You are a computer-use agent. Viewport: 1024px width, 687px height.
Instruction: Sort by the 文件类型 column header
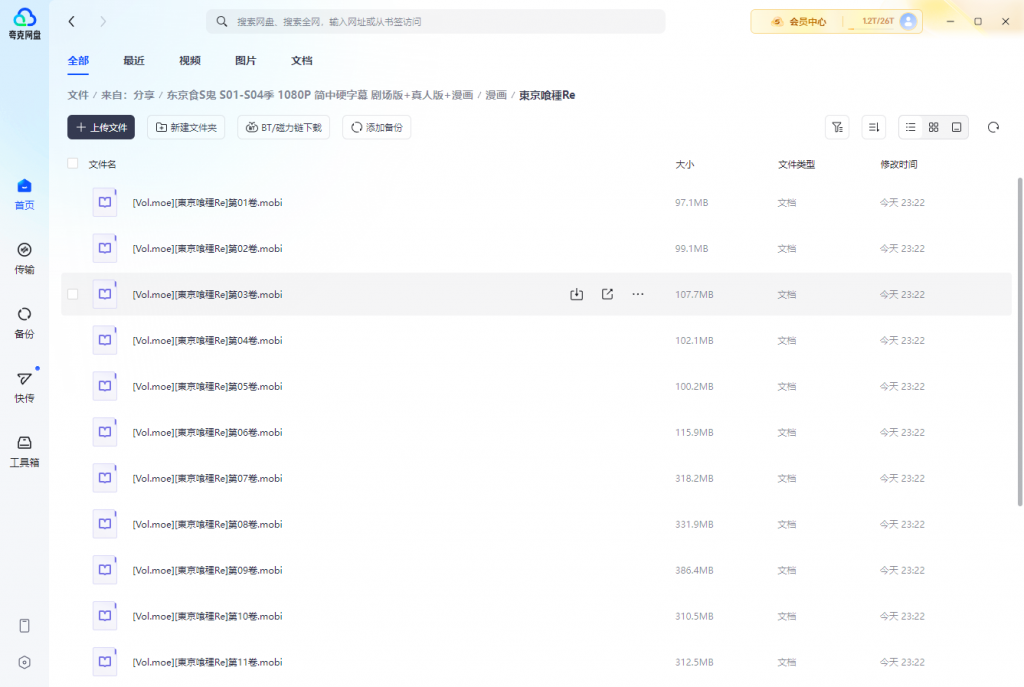(796, 164)
